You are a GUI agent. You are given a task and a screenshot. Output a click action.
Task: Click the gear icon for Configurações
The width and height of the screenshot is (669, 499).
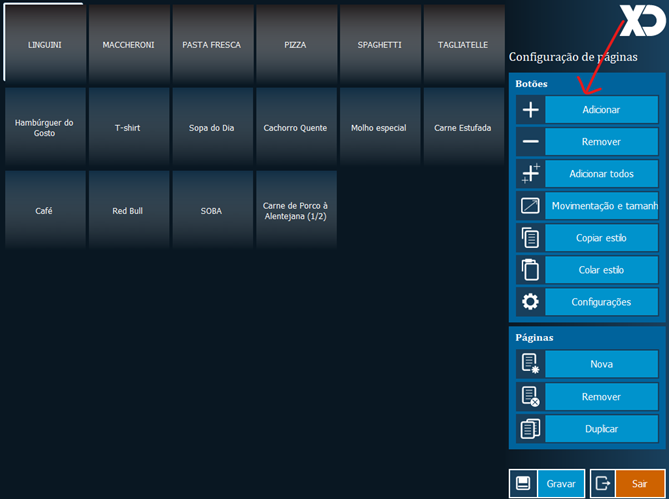pos(530,302)
